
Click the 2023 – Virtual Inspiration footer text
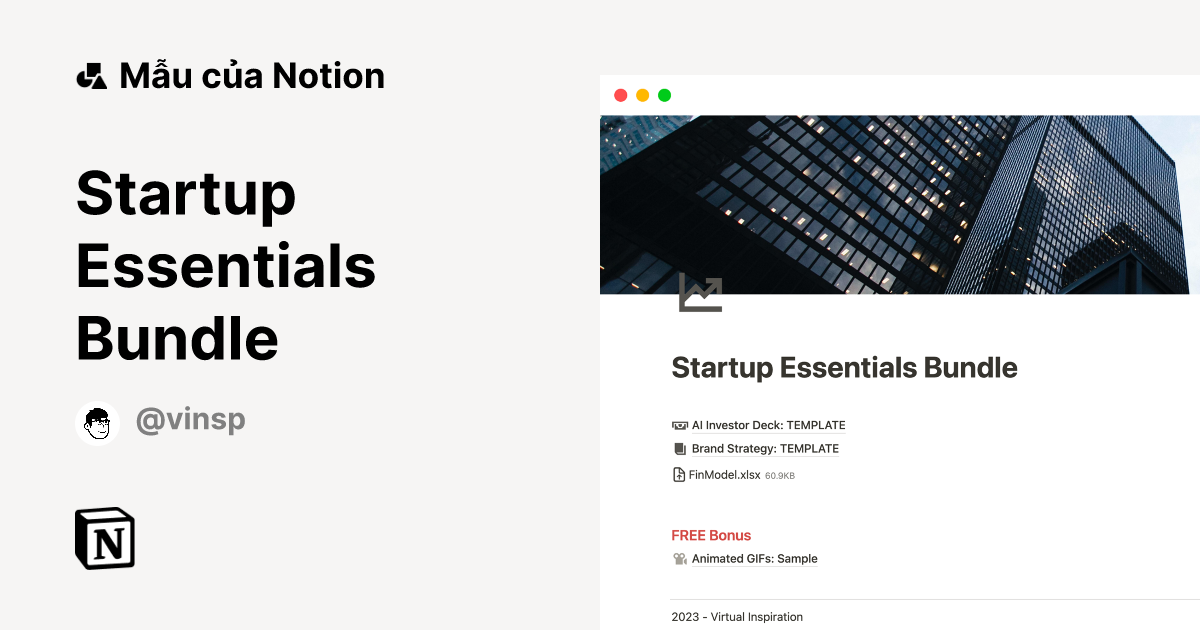click(737, 616)
